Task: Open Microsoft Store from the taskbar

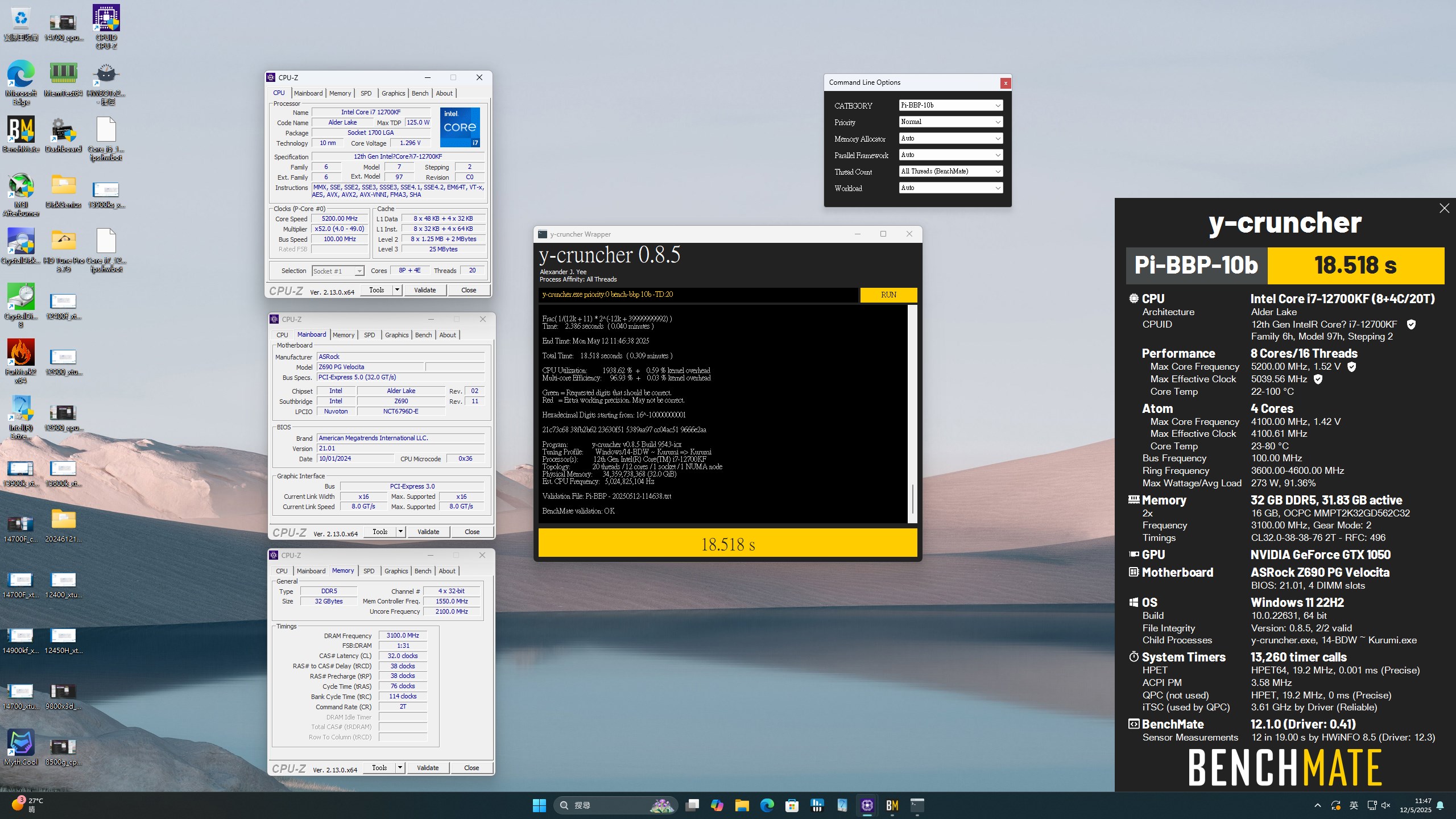Action: point(792,805)
